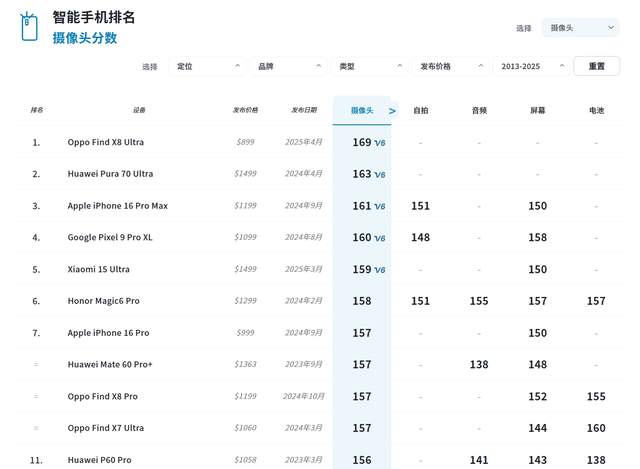Click camera score 163 for Huawei Pura 70 Ultra
The image size is (640, 469).
(362, 174)
